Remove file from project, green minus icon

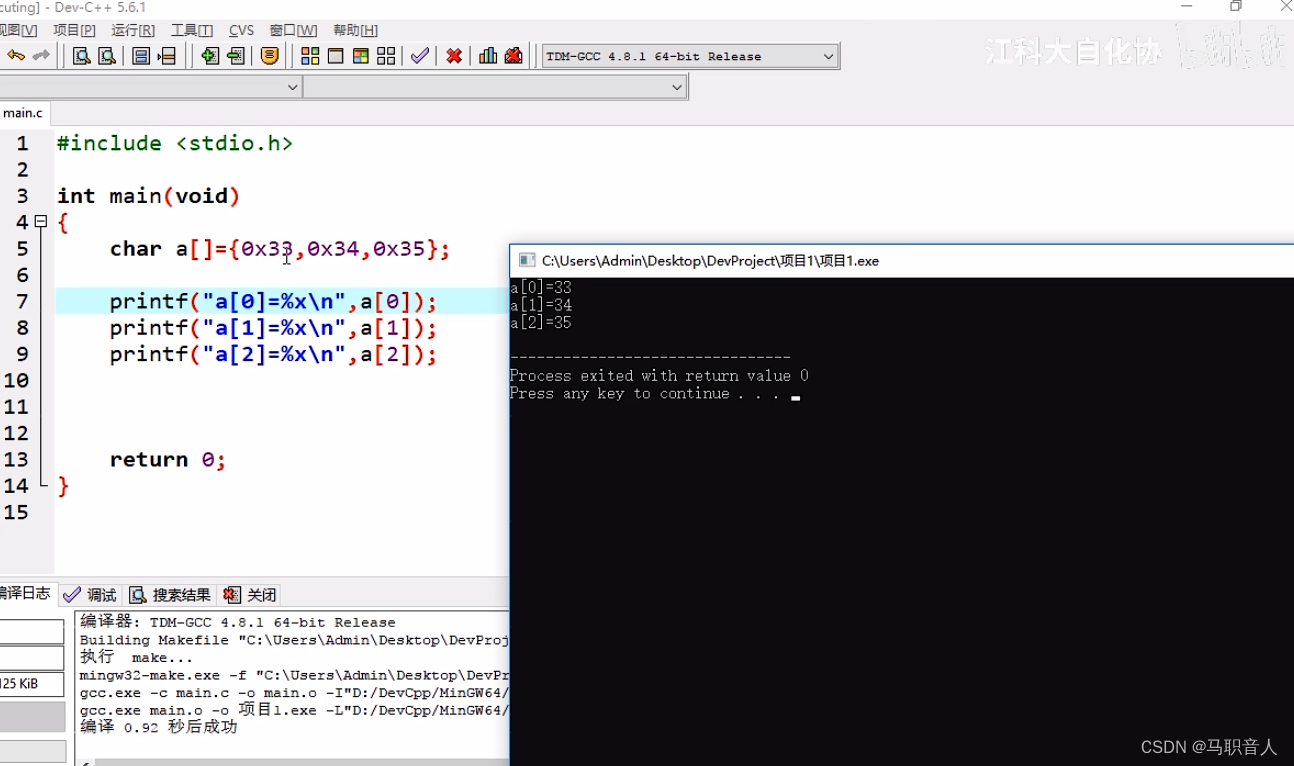point(236,56)
